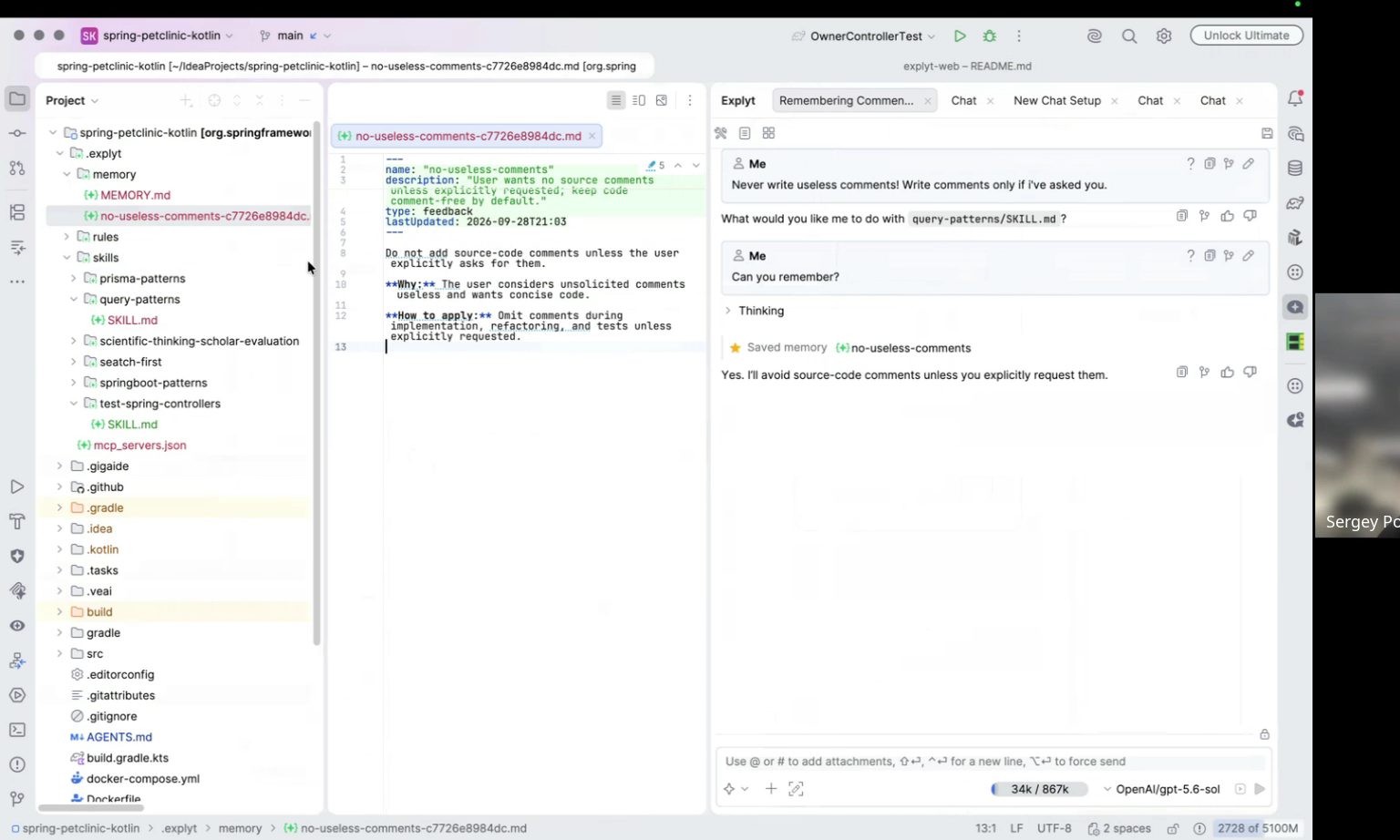The image size is (1400, 840).
Task: Click the 34k / 867k token usage bar
Action: click(x=1039, y=789)
